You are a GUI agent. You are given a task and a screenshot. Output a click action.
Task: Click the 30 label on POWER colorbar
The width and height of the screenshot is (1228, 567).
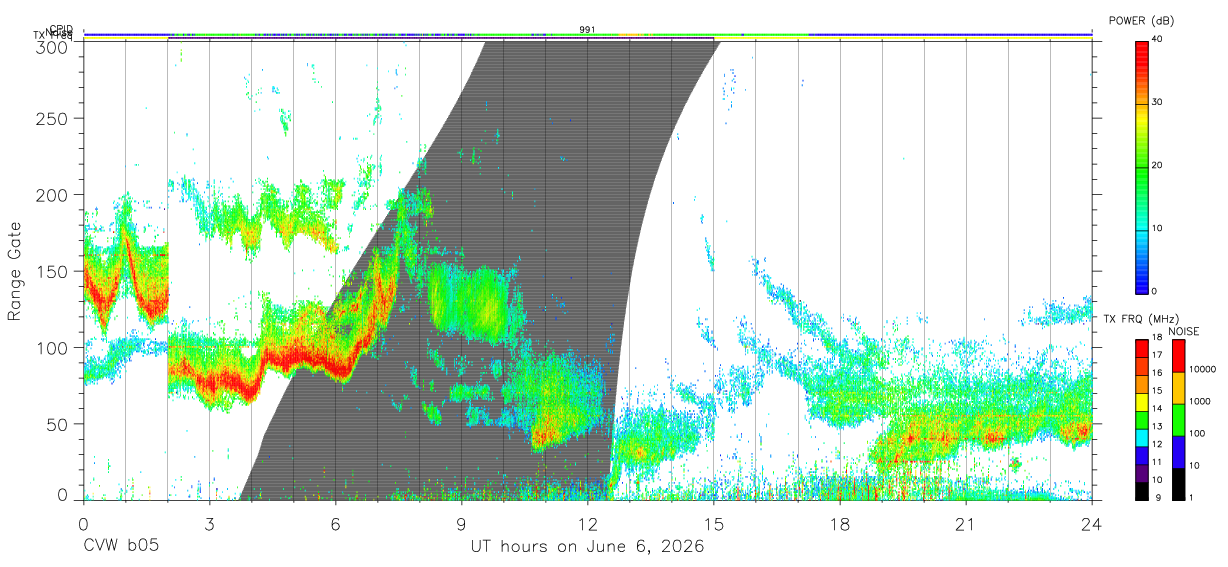click(x=1157, y=102)
